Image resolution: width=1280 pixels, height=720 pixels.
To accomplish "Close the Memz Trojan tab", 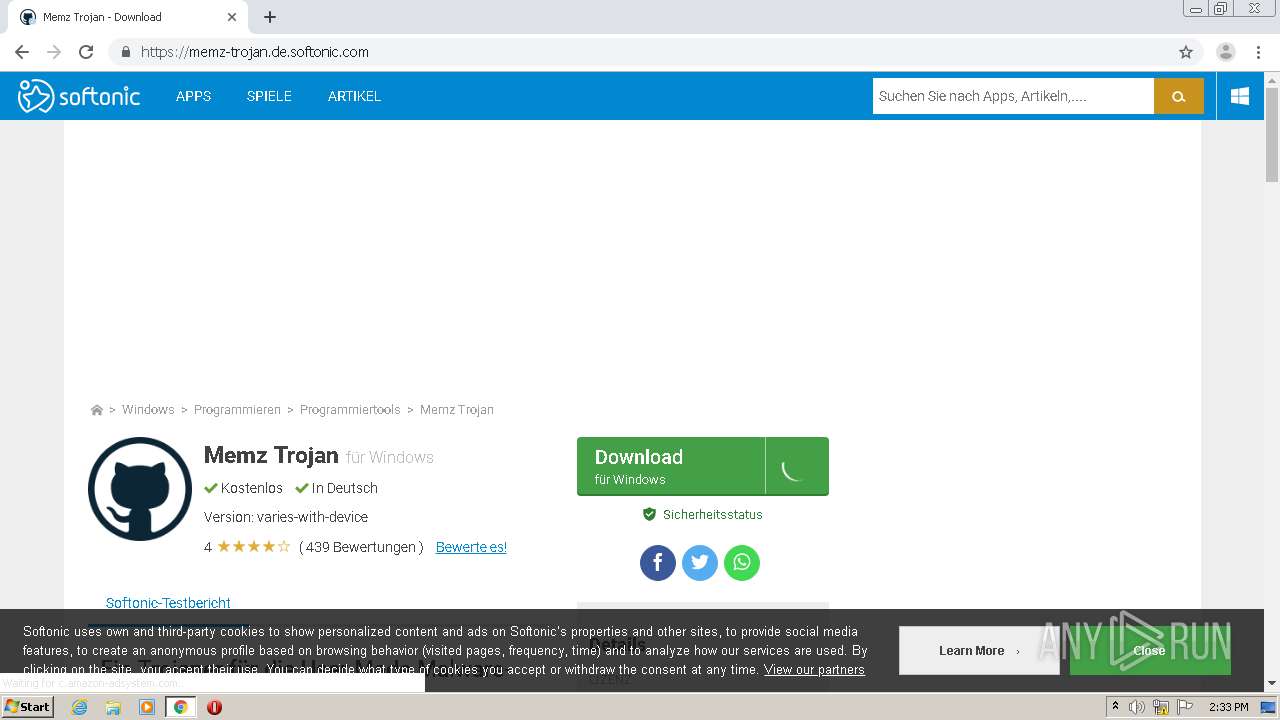I will pyautogui.click(x=232, y=17).
